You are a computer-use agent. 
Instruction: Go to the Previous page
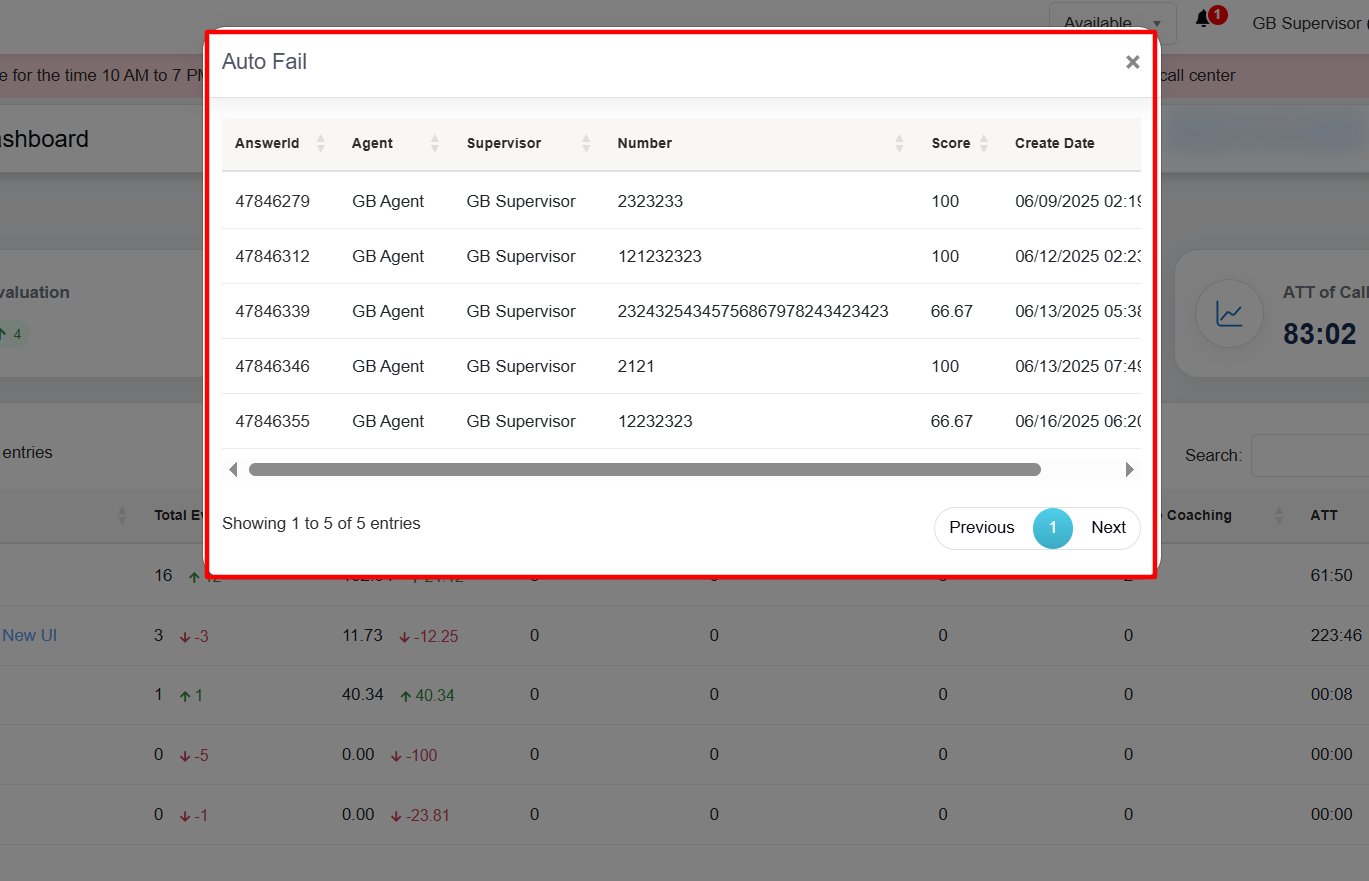tap(981, 528)
